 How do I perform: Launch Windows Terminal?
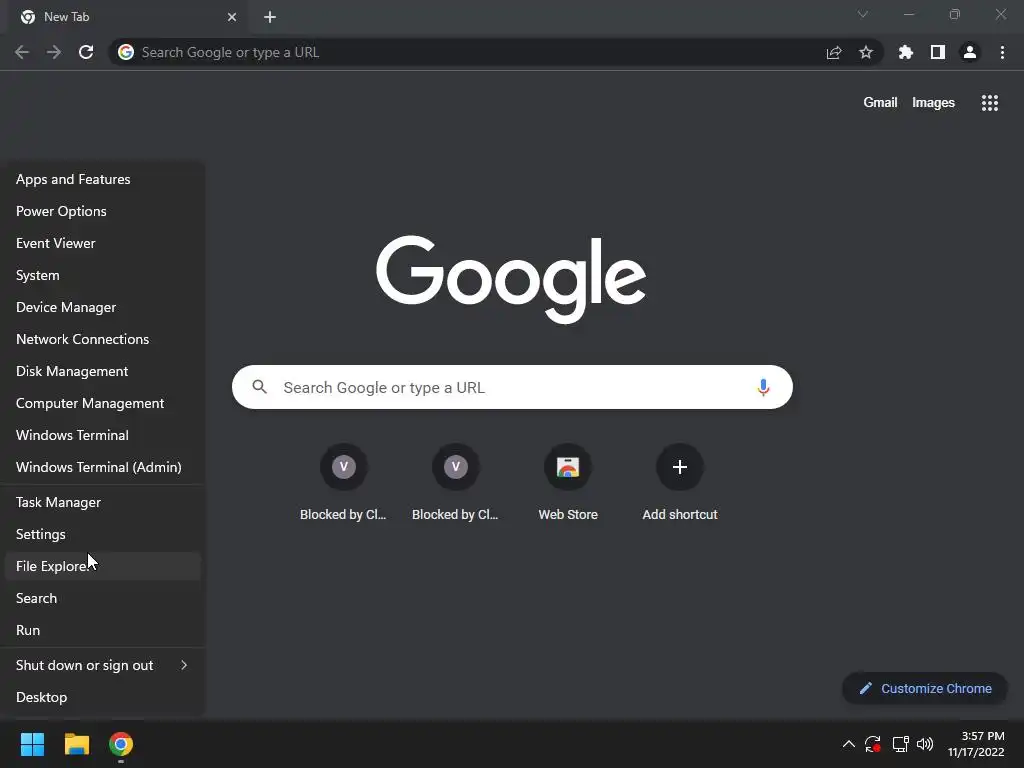[103, 435]
